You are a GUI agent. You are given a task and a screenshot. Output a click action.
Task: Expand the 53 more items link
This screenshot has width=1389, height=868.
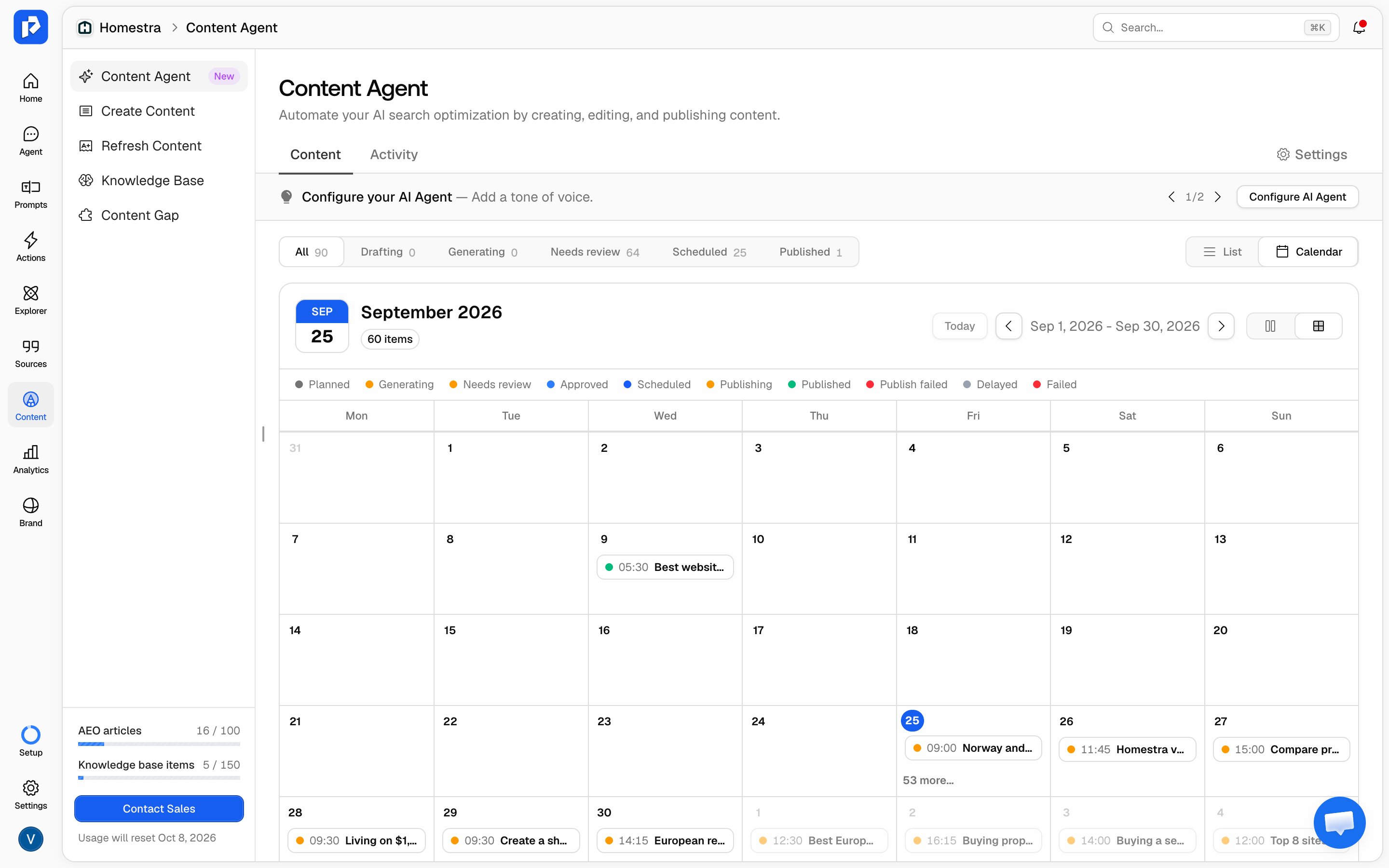[928, 780]
